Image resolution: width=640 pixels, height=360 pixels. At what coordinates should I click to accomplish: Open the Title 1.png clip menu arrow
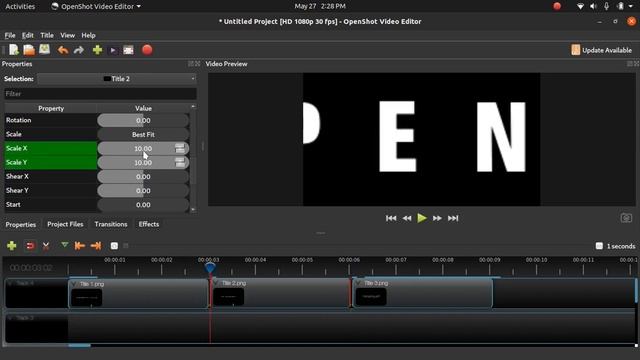(x=74, y=284)
